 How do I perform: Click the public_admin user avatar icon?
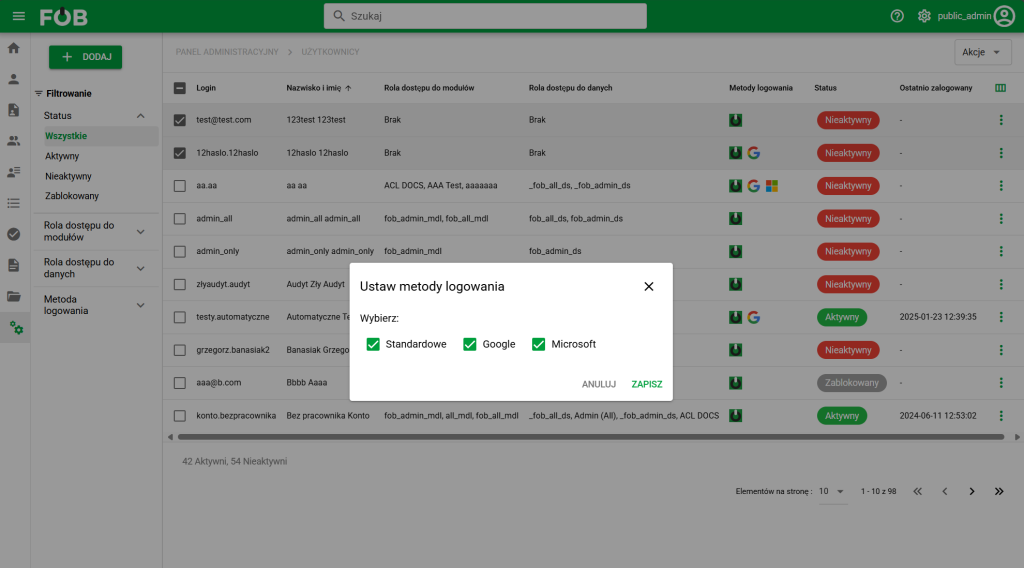[x=1004, y=16]
